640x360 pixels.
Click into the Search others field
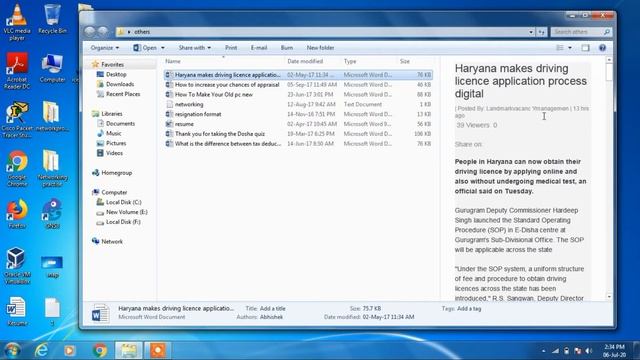(x=581, y=32)
